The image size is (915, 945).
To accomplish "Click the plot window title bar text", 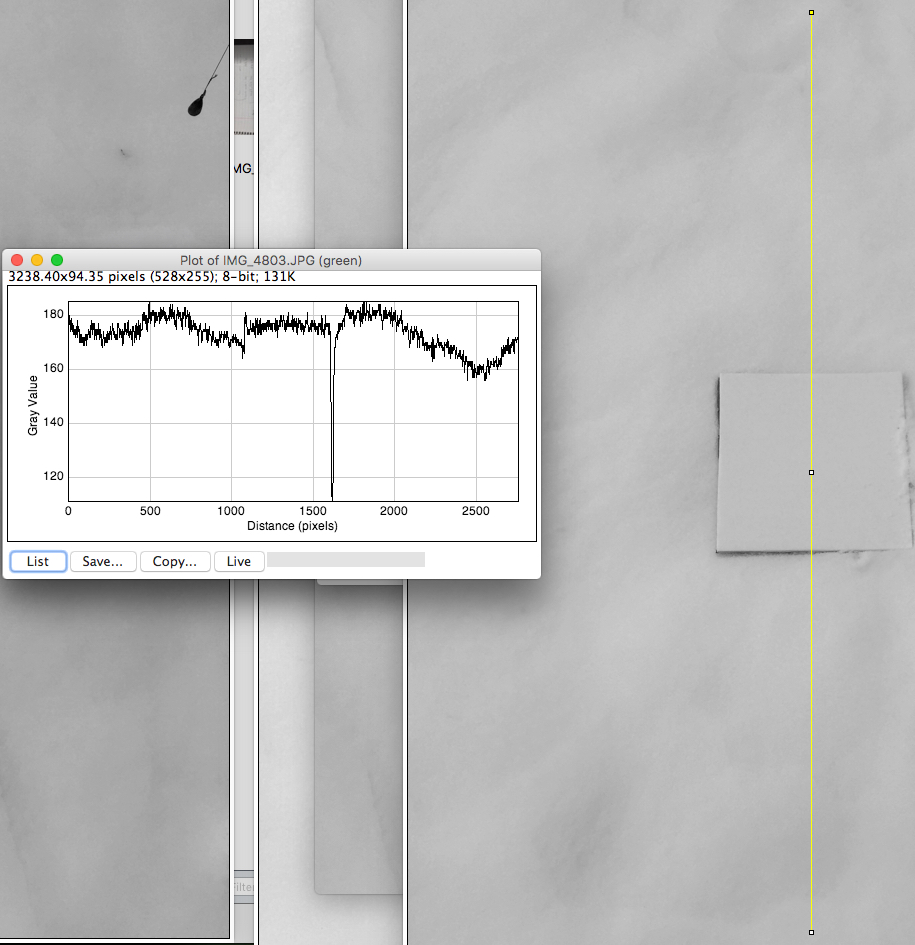I will pyautogui.click(x=270, y=260).
